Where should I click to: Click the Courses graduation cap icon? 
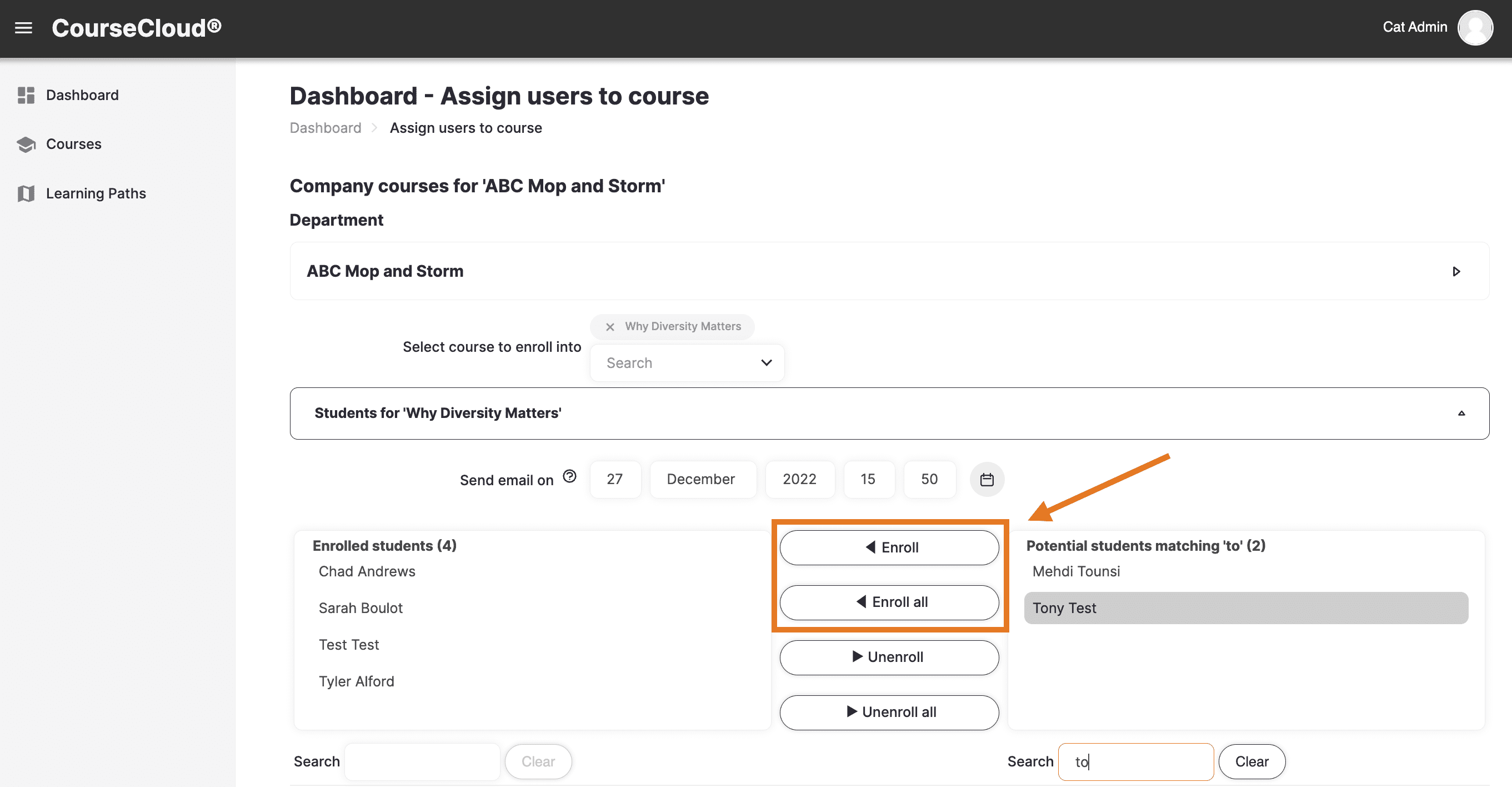[26, 144]
